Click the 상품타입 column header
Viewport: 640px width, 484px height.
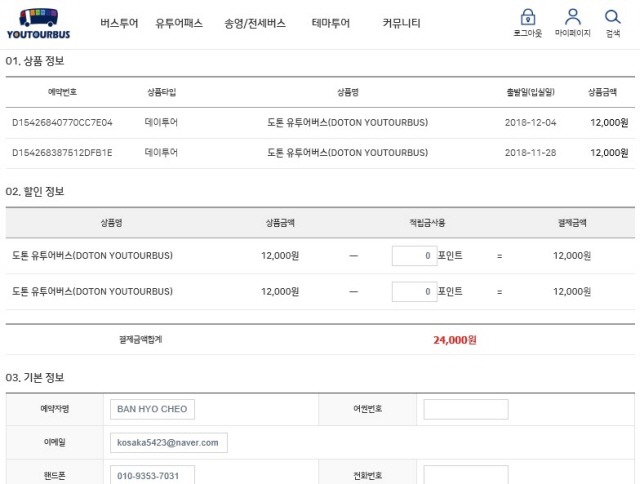point(161,92)
